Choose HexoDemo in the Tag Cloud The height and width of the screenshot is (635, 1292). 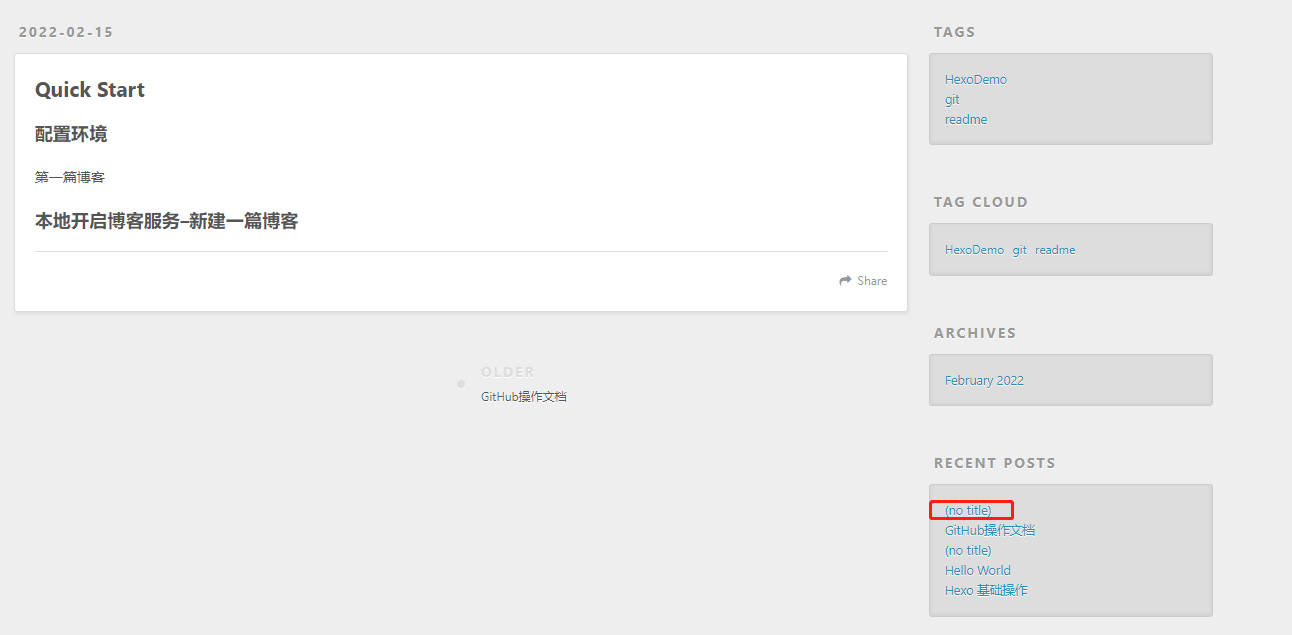click(974, 250)
